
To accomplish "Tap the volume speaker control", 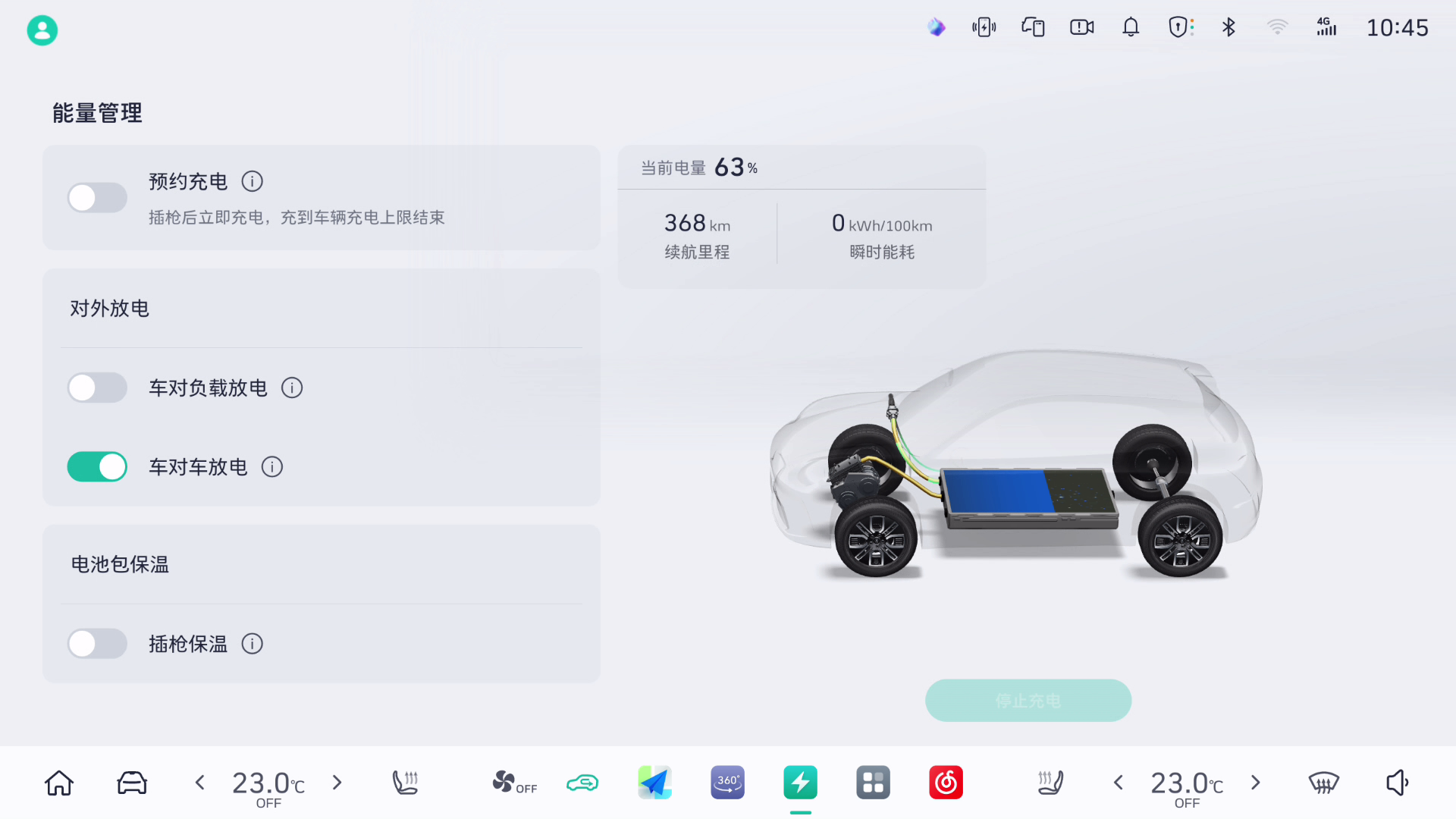I will (1398, 782).
